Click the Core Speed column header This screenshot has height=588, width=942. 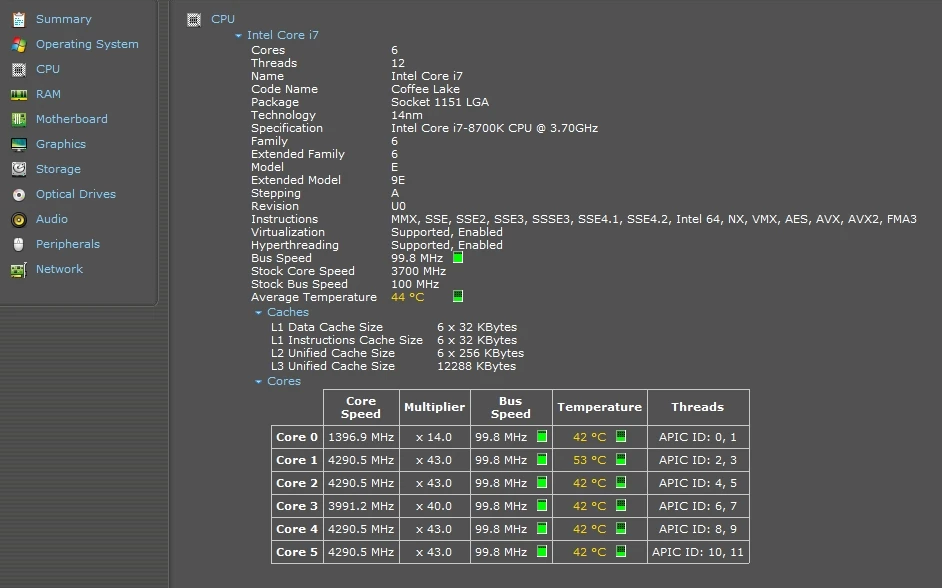pyautogui.click(x=361, y=407)
